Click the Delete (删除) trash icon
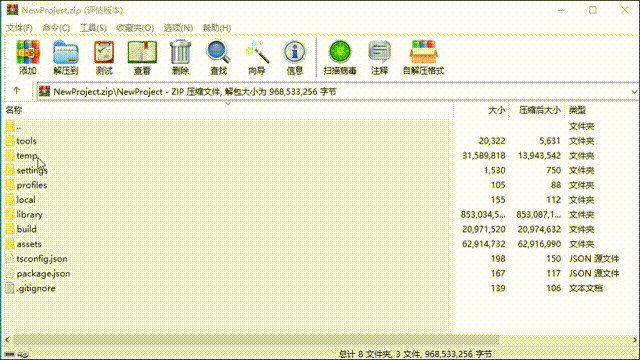640x360 pixels. (x=180, y=52)
